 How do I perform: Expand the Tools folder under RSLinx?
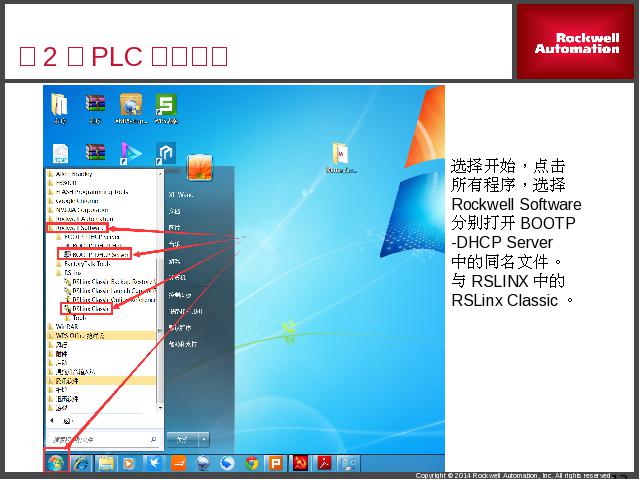click(75, 318)
